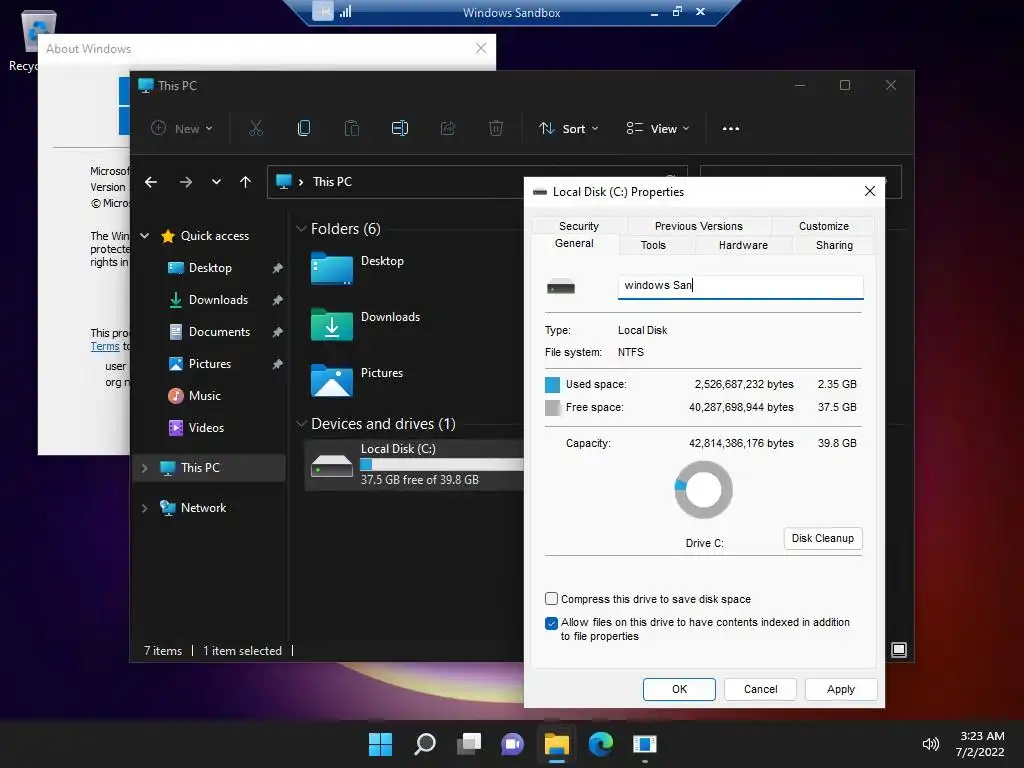Click the Cut scissors icon in toolbar
Viewport: 1024px width, 768px height.
coord(255,129)
